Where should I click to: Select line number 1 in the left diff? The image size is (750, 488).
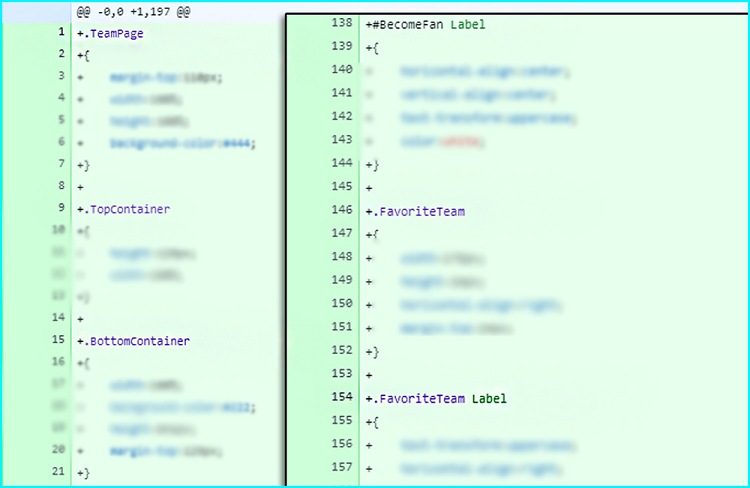coord(61,33)
